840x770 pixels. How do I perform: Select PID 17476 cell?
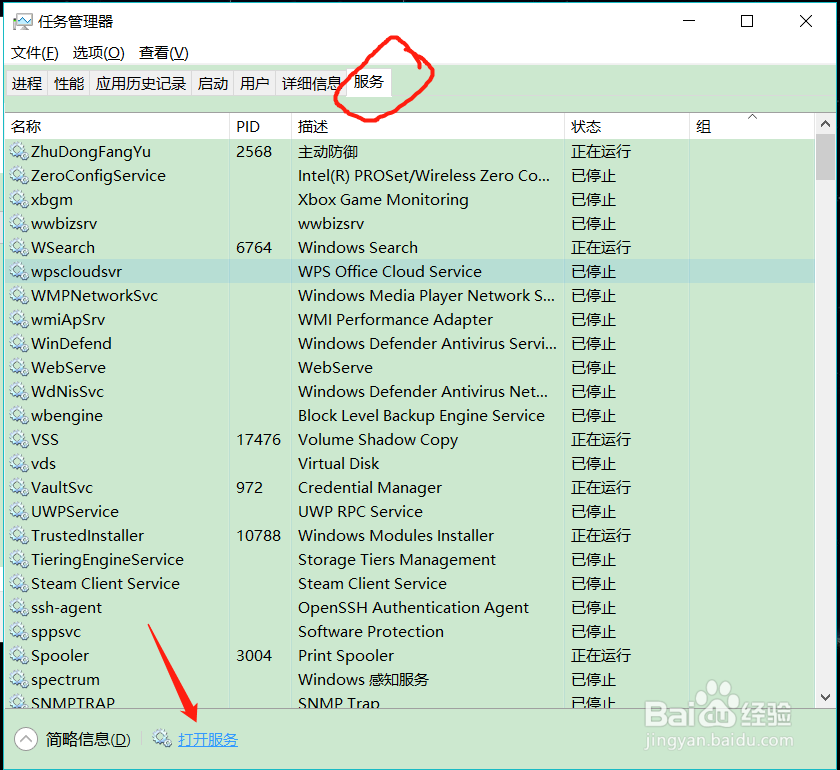pos(258,439)
